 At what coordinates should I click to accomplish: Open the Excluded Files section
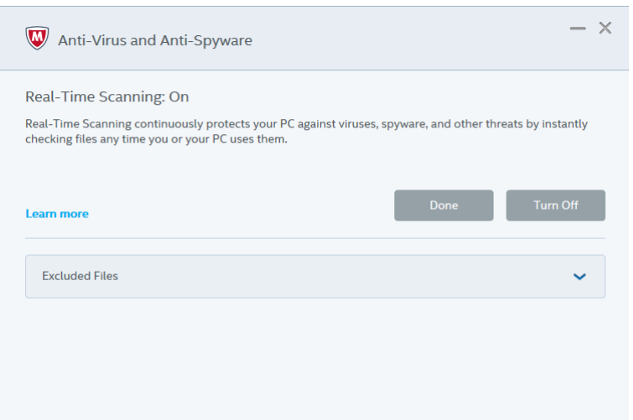(315, 276)
